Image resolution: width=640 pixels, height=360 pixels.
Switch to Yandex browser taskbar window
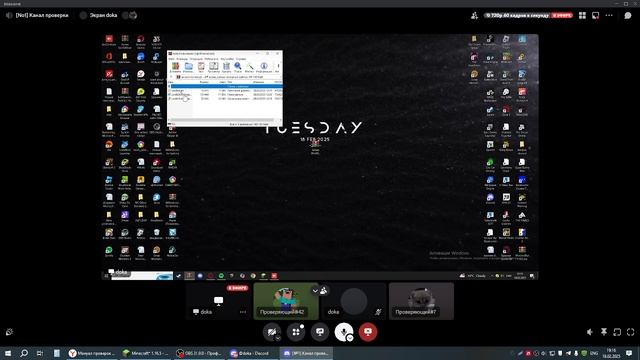(x=91, y=353)
